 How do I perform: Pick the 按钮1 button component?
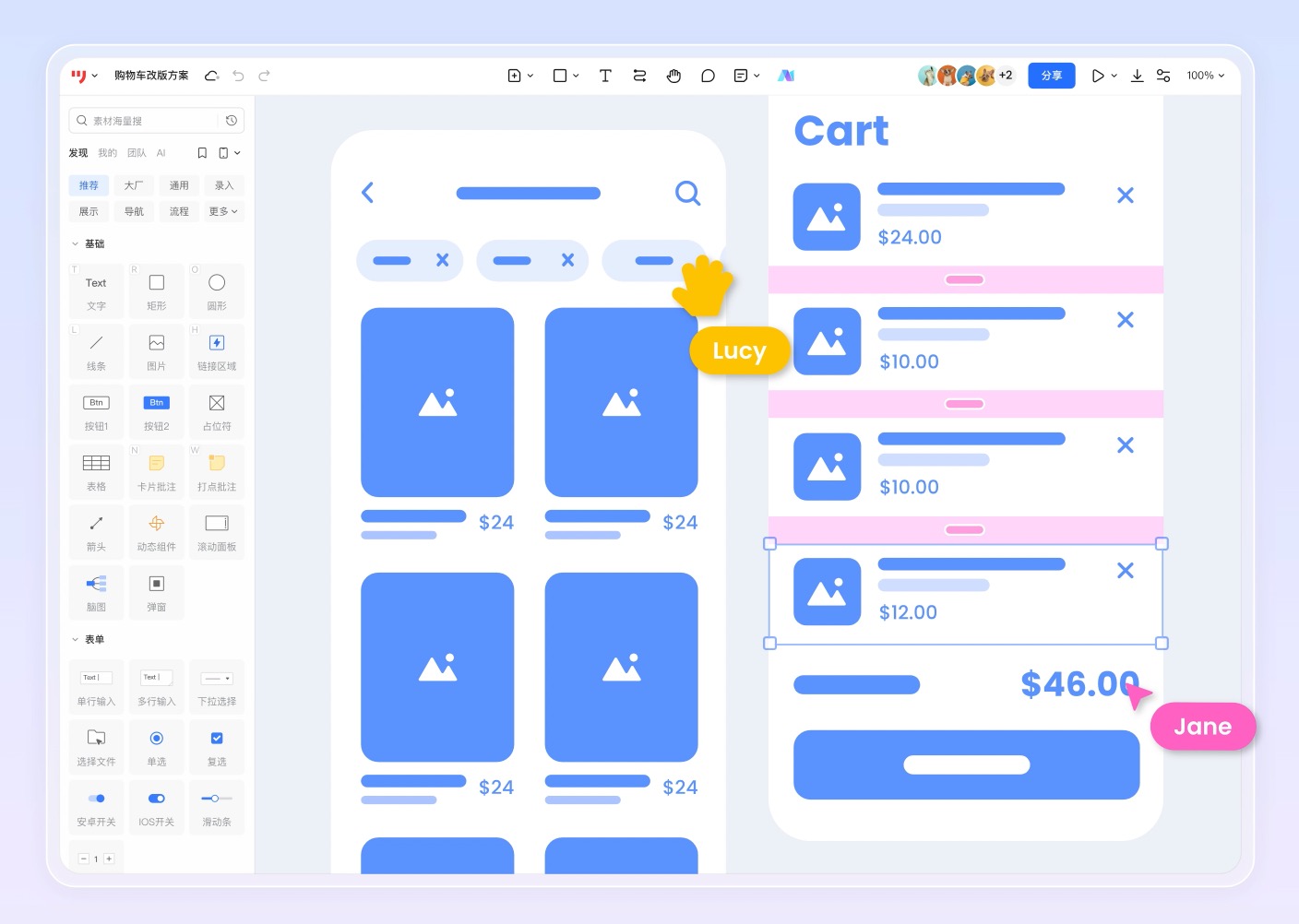tap(96, 412)
